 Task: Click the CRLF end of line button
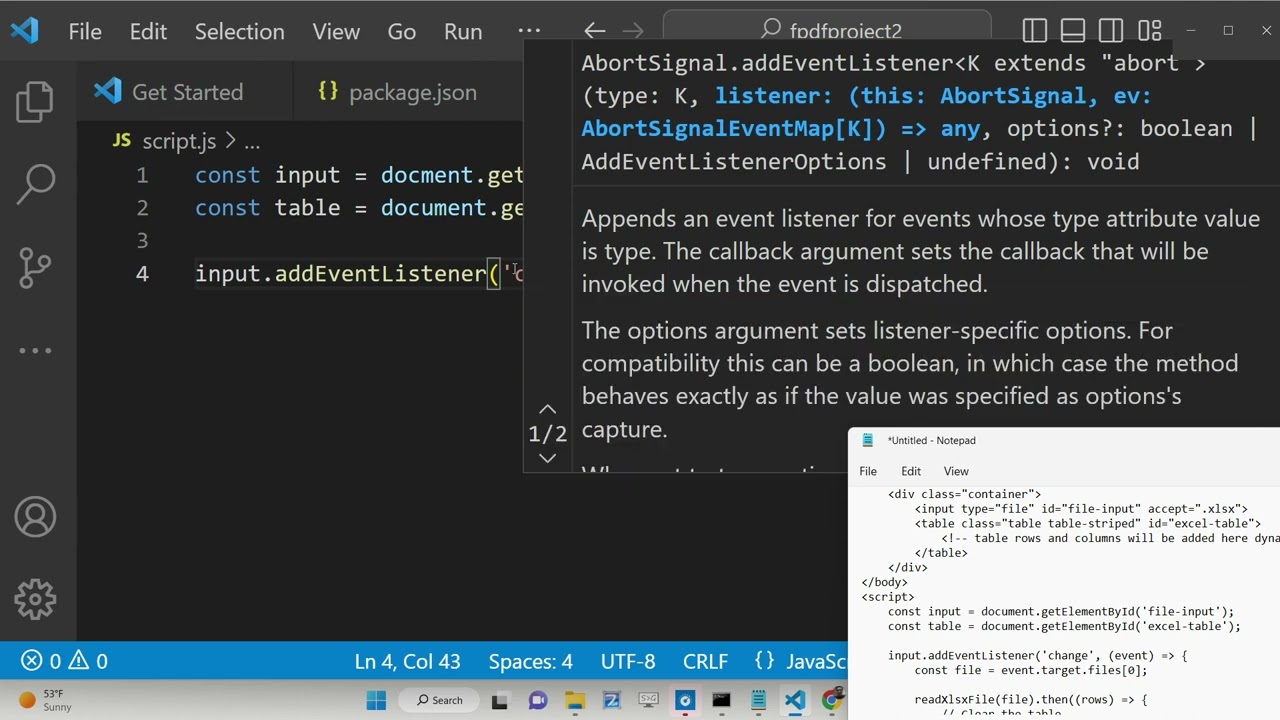(705, 661)
